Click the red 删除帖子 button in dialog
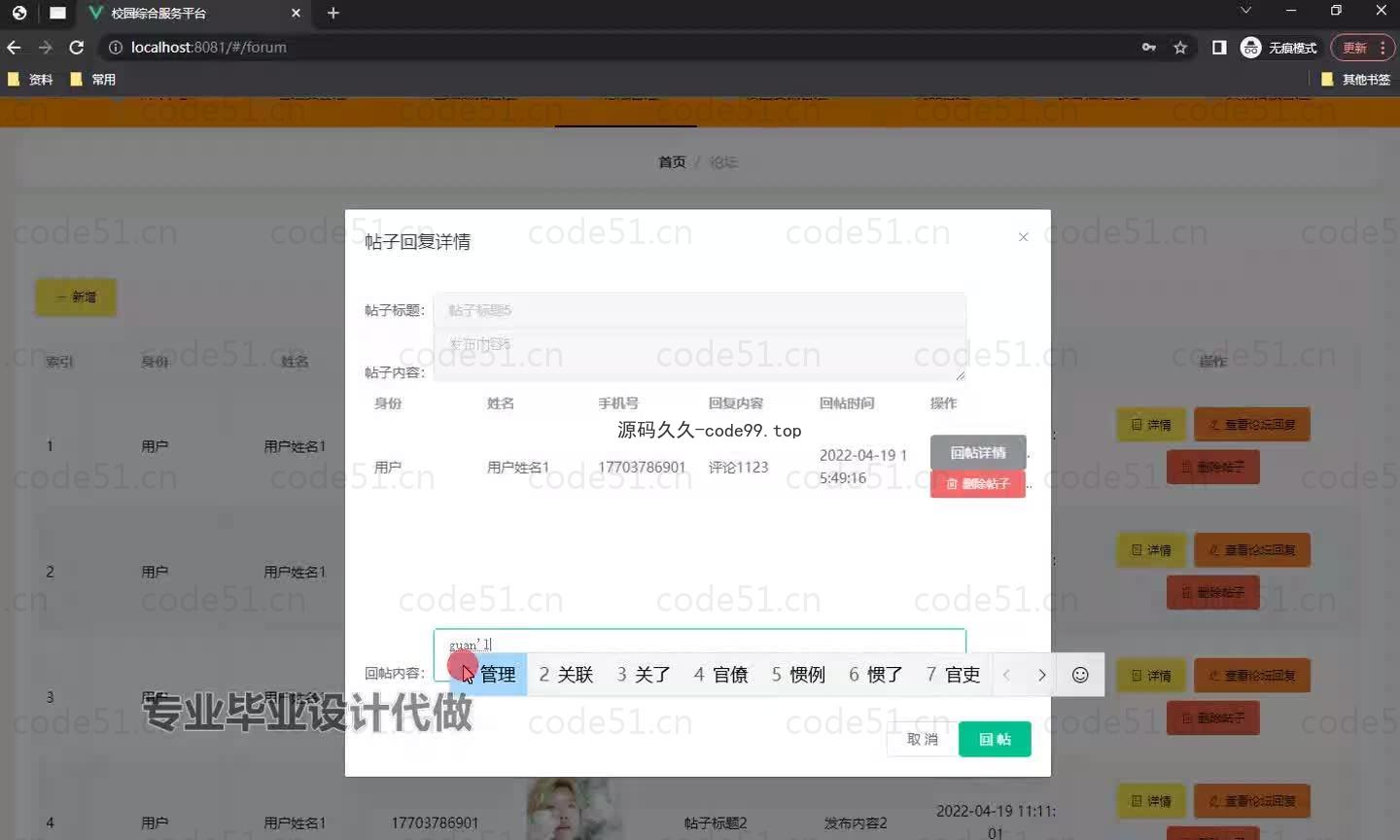This screenshot has width=1400, height=840. click(978, 483)
